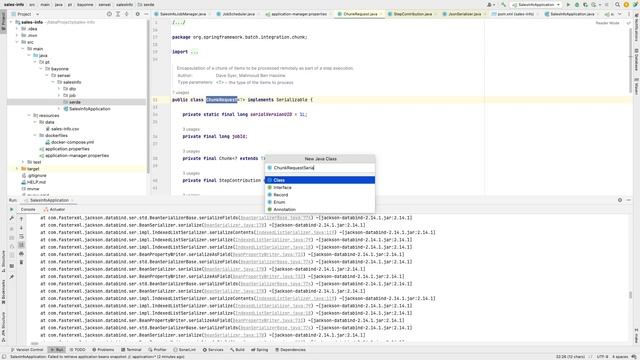
Task: Toggle scroll-to-end icon in console toolbar
Action: [x=21, y=245]
